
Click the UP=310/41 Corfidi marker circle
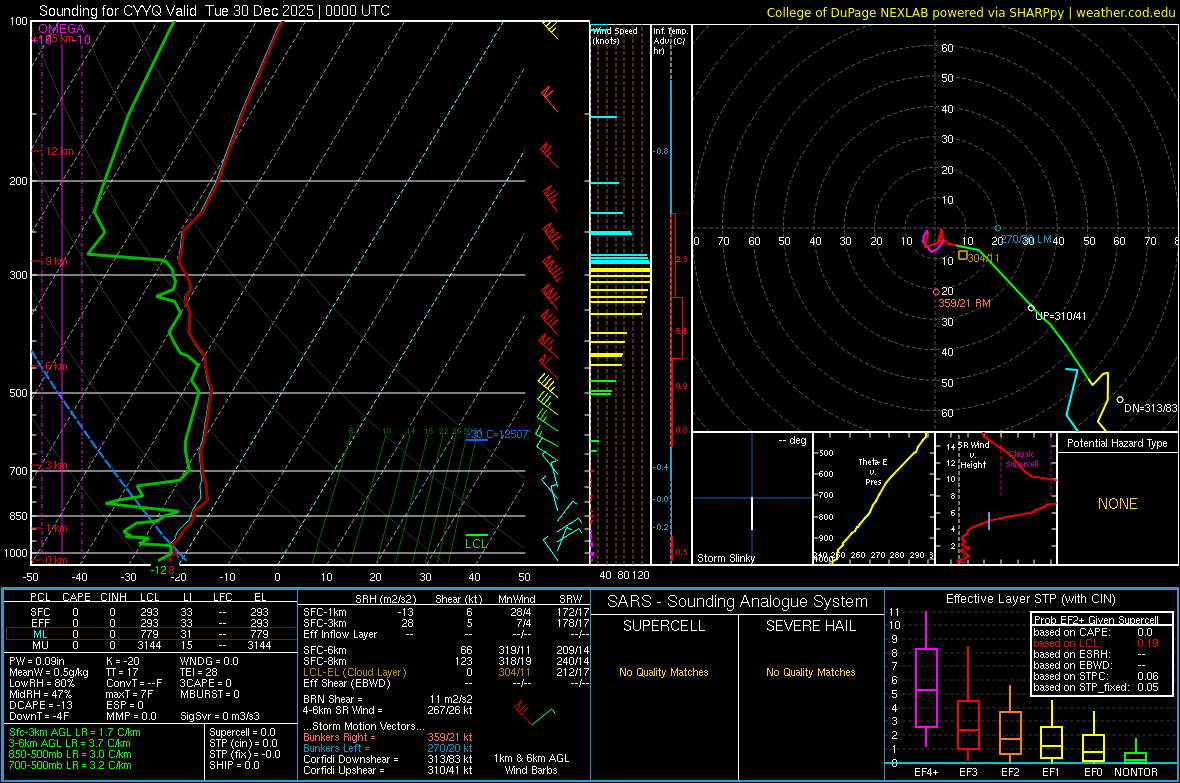(x=1032, y=308)
